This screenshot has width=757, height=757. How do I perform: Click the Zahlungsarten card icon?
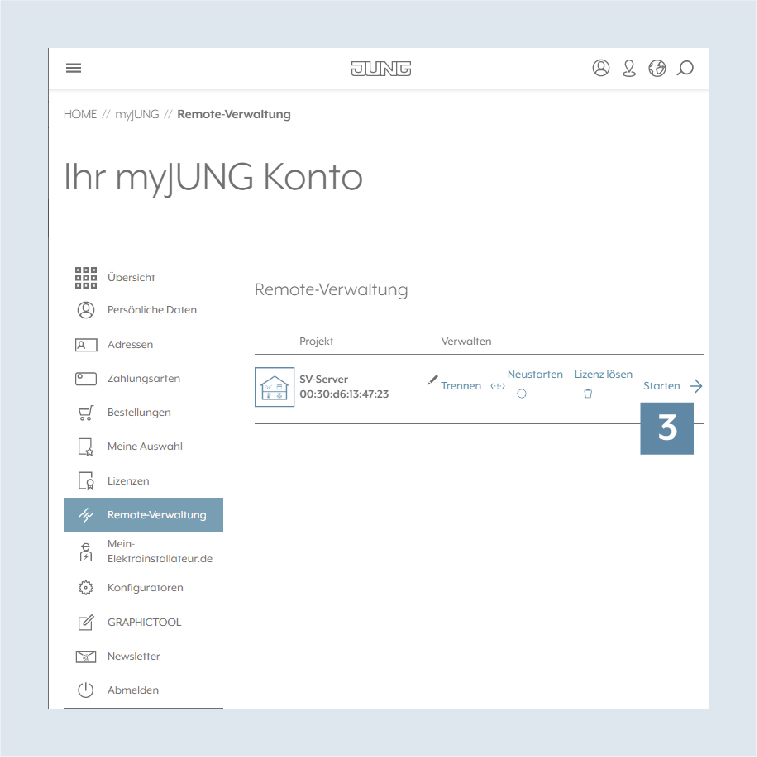(86, 378)
